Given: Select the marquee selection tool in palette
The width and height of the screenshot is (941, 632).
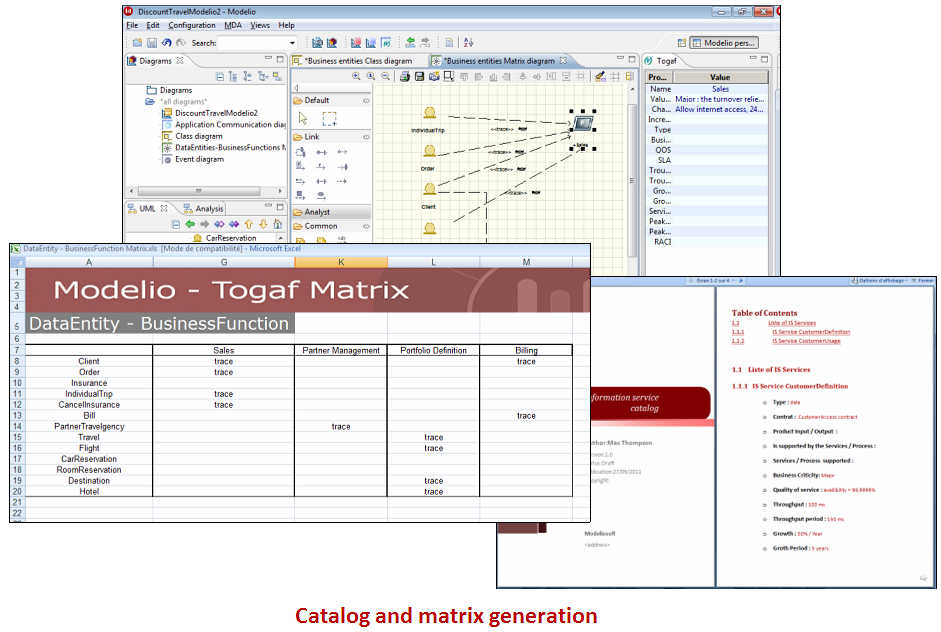Looking at the screenshot, I should pyautogui.click(x=329, y=118).
